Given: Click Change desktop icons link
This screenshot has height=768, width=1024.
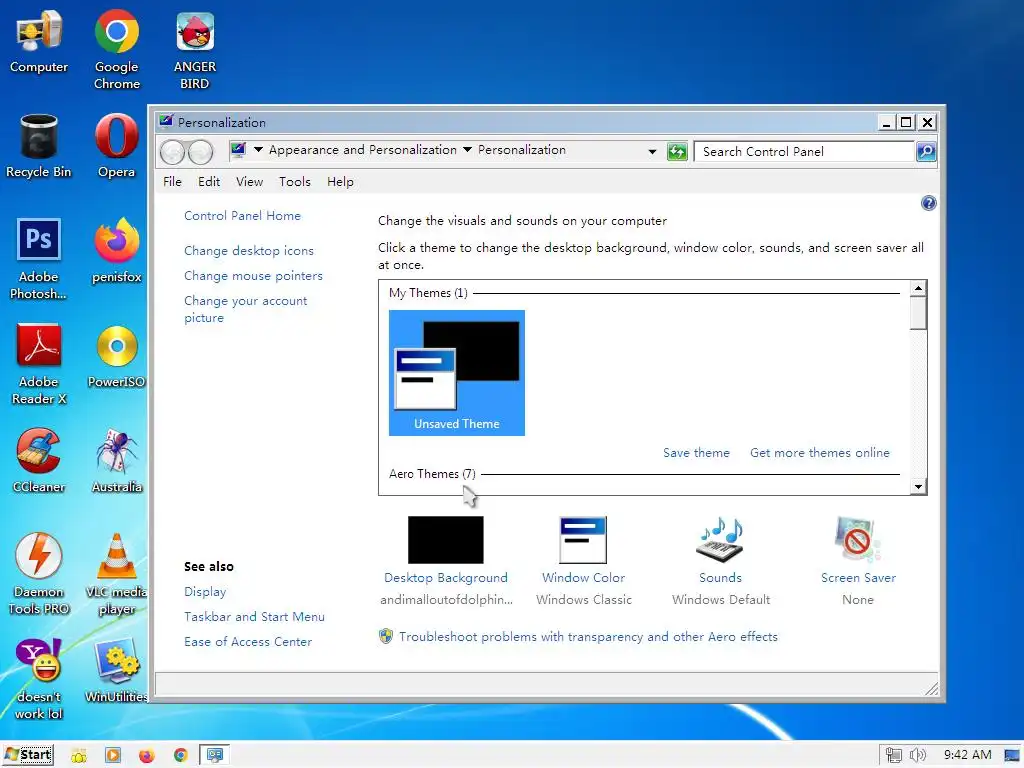Looking at the screenshot, I should [x=249, y=251].
